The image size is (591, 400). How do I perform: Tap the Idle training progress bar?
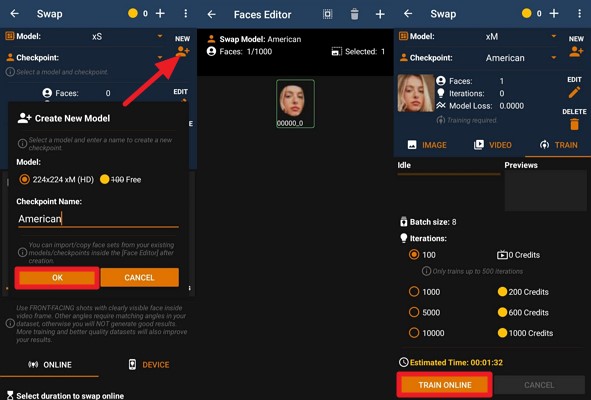(449, 174)
